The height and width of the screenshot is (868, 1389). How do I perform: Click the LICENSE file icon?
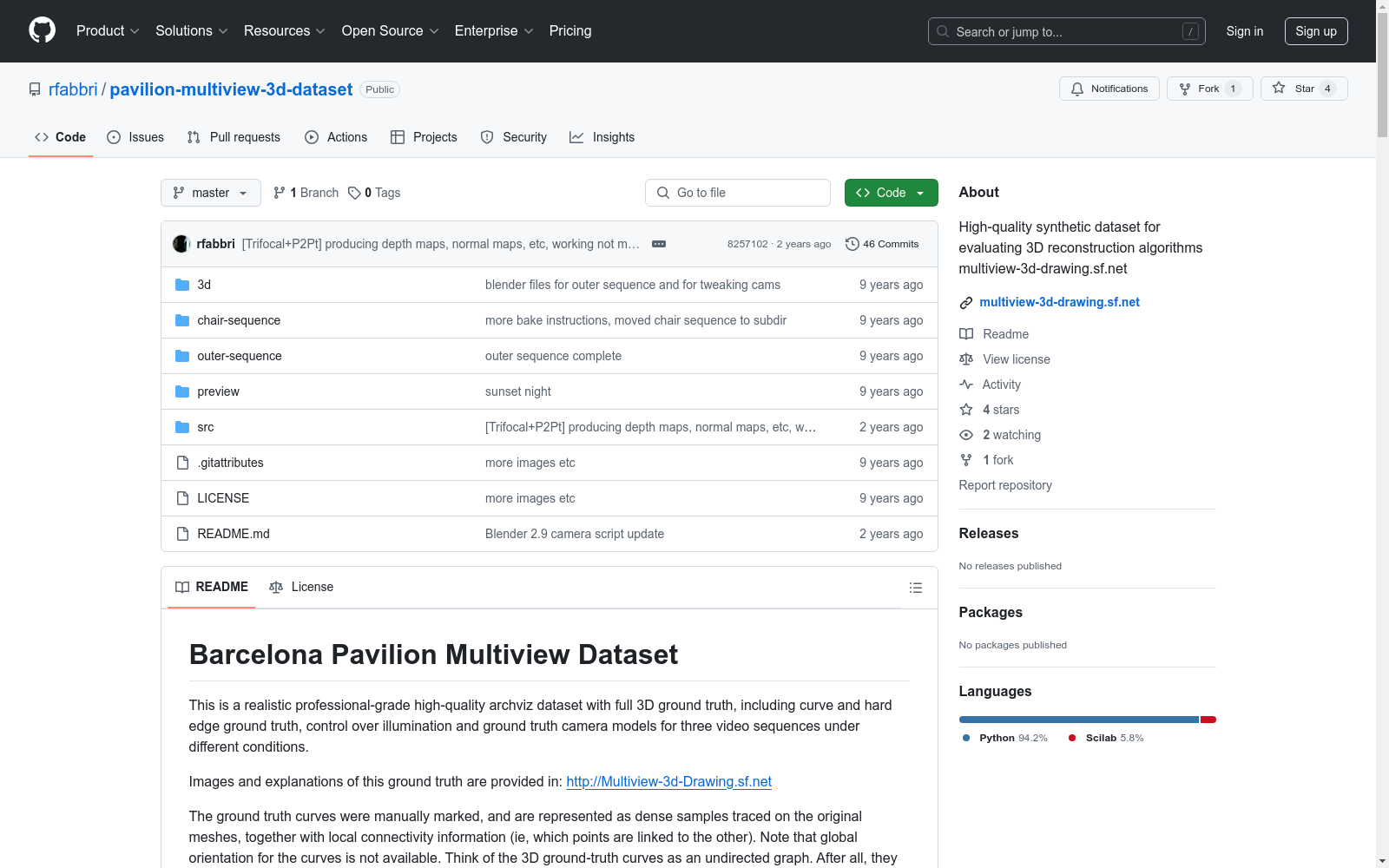coord(182,498)
